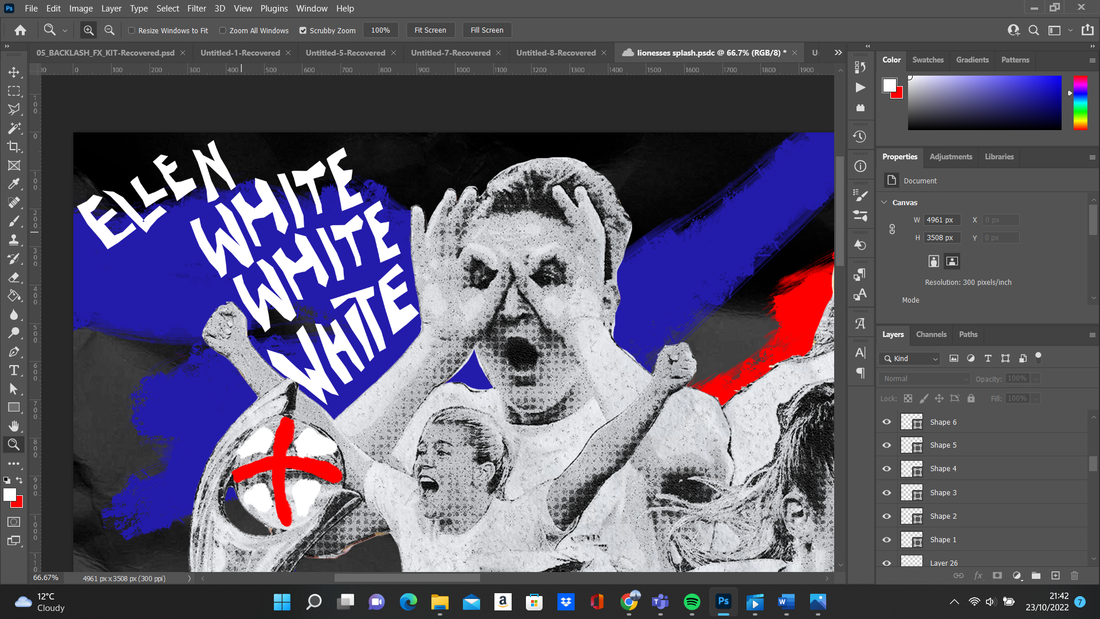
Task: Switch to the Untitled-5-Recovered document tab
Action: pos(345,53)
